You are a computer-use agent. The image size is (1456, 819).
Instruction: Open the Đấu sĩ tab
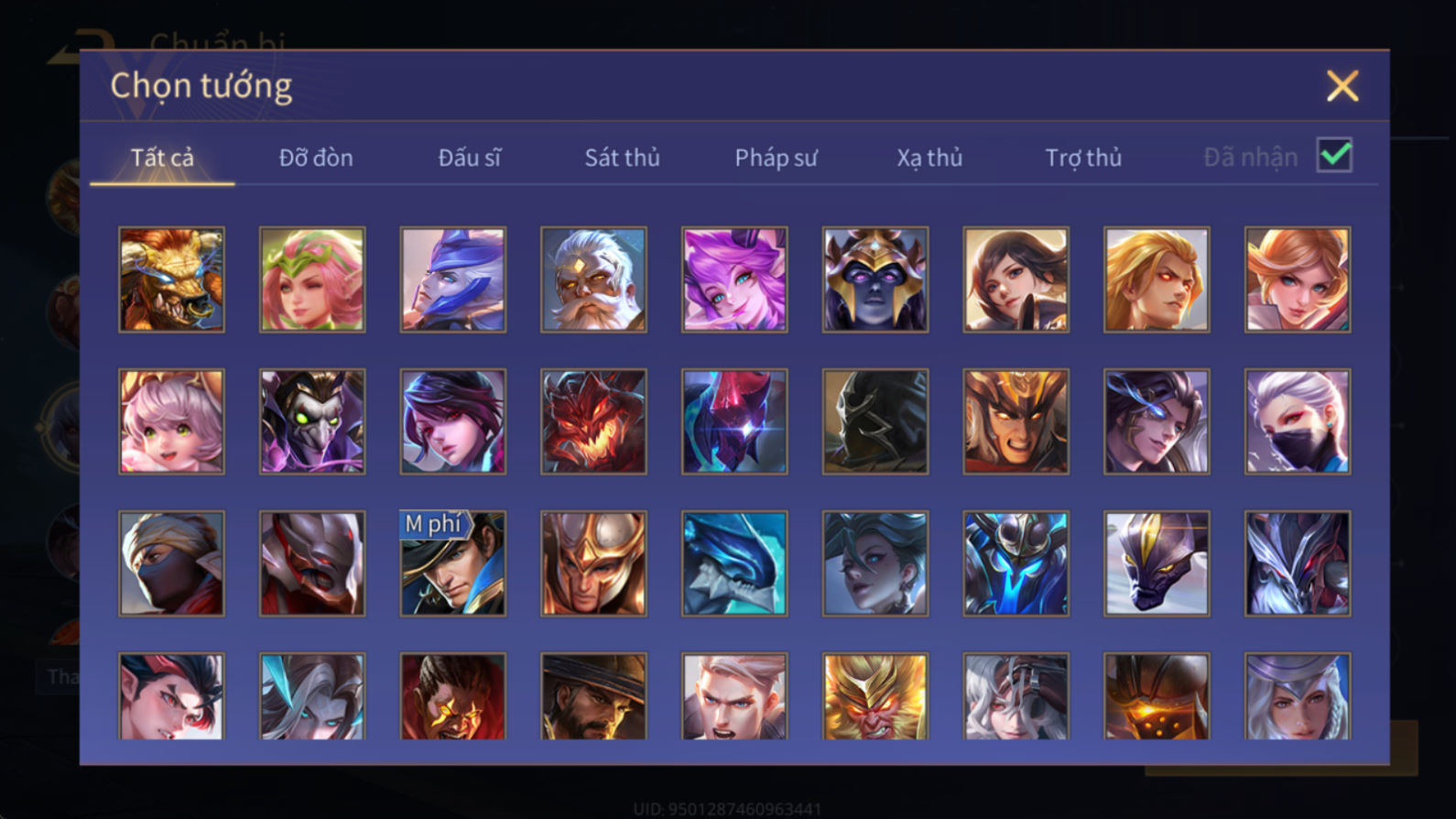point(470,158)
